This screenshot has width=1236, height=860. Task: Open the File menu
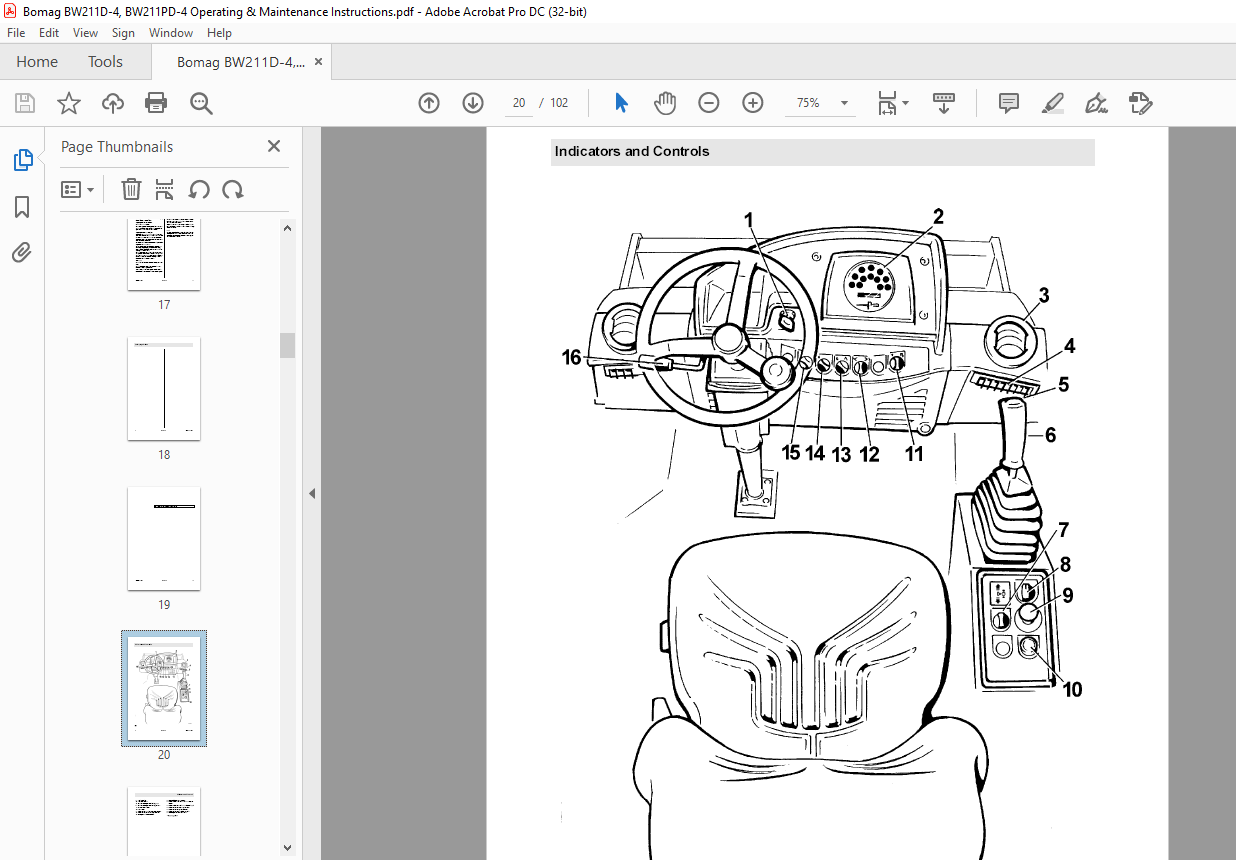pos(16,33)
